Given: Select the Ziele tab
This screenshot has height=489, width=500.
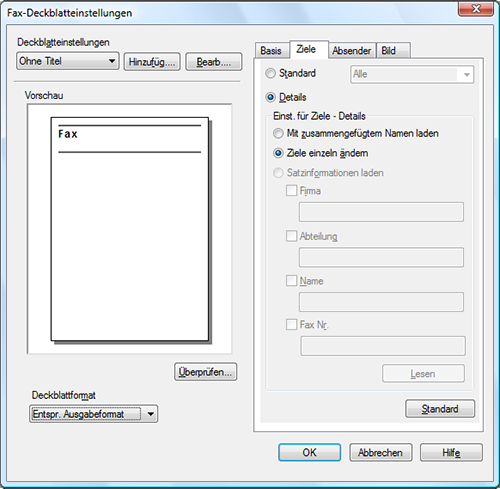Looking at the screenshot, I should 308,49.
